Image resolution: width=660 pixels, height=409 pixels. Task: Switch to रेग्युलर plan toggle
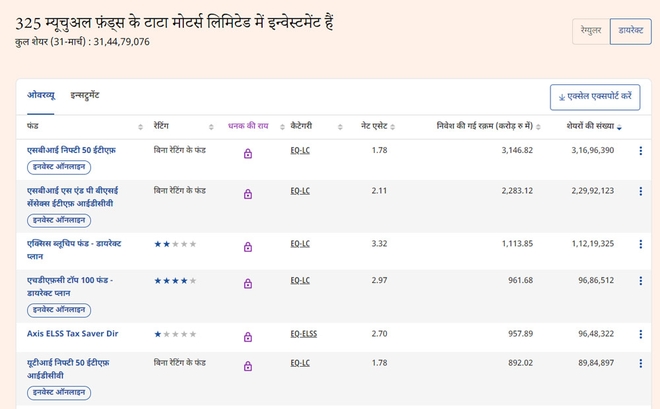(590, 32)
